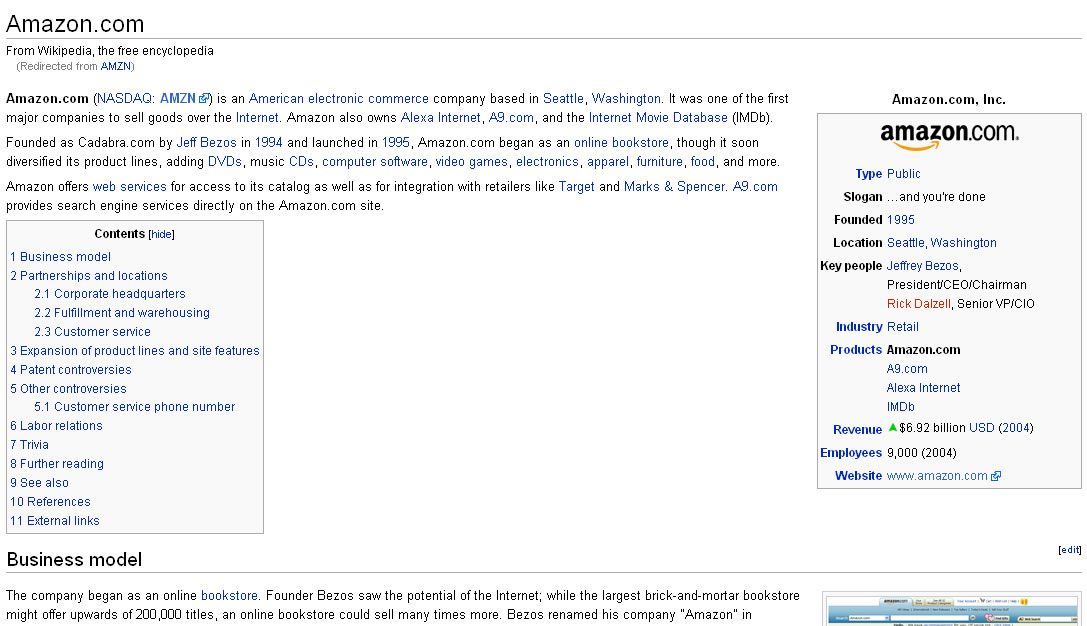
Task: Click the food link
Action: [x=702, y=162]
